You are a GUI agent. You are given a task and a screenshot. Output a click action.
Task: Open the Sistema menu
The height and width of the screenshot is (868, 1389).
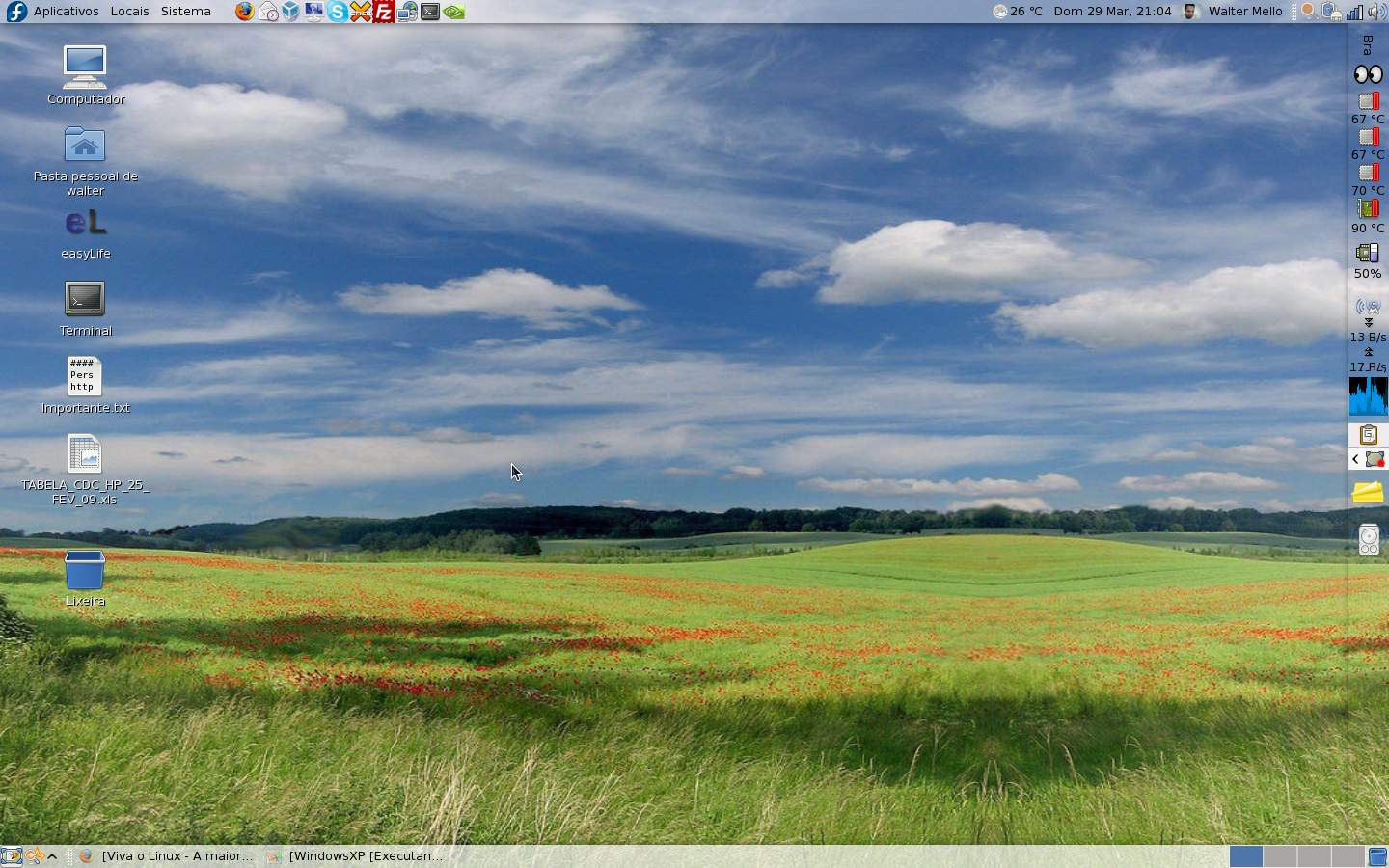click(x=185, y=12)
